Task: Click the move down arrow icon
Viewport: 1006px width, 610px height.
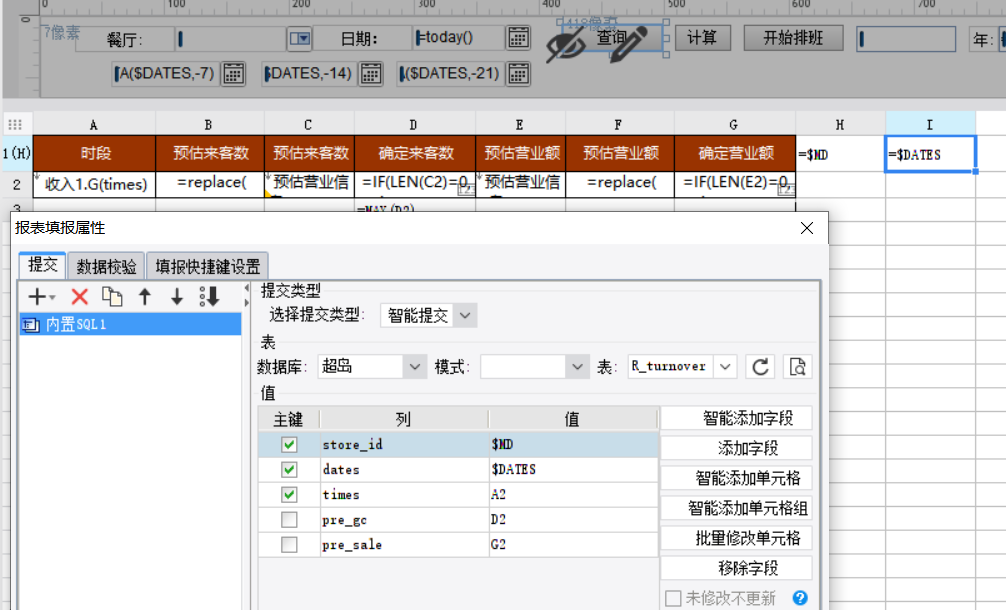Action: pos(177,297)
